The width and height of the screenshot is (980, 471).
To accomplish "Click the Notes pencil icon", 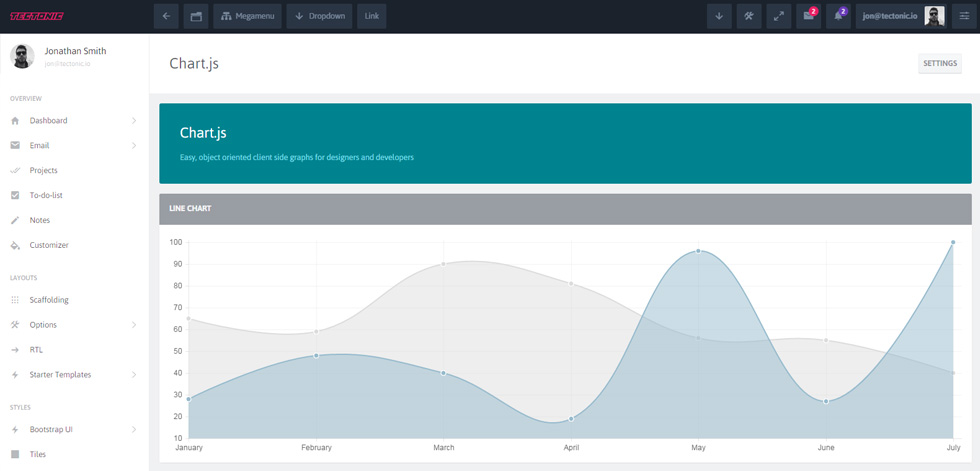I will click(x=15, y=221).
